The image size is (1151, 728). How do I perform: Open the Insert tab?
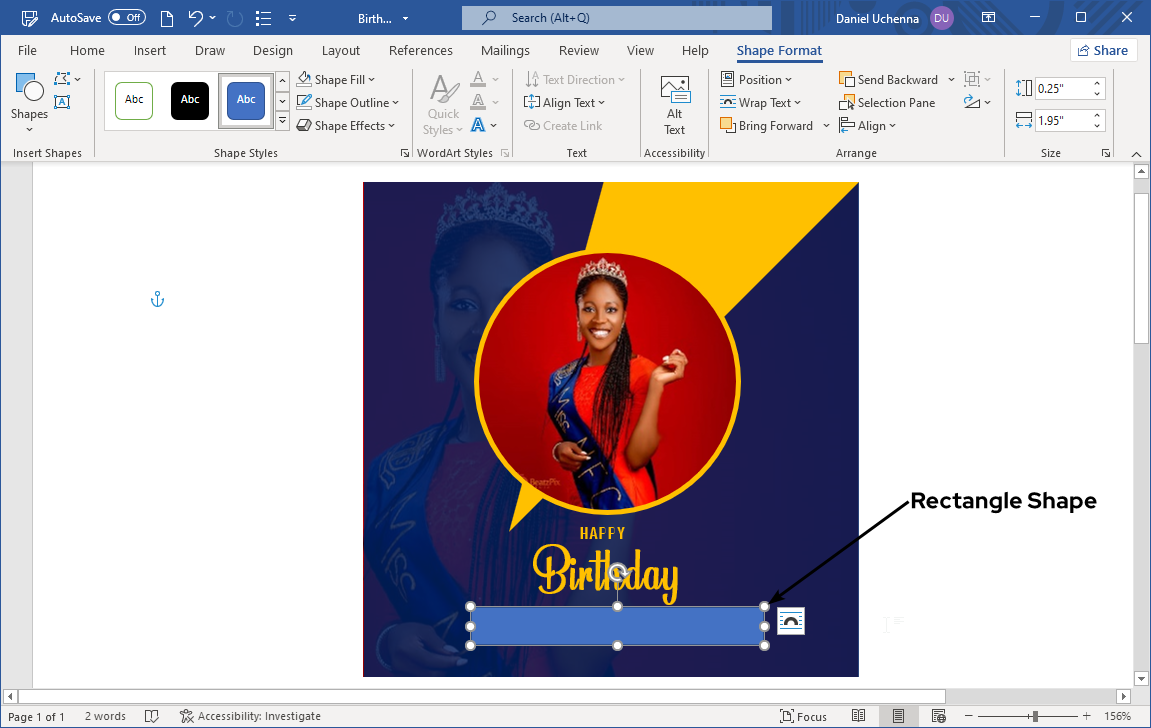(150, 51)
